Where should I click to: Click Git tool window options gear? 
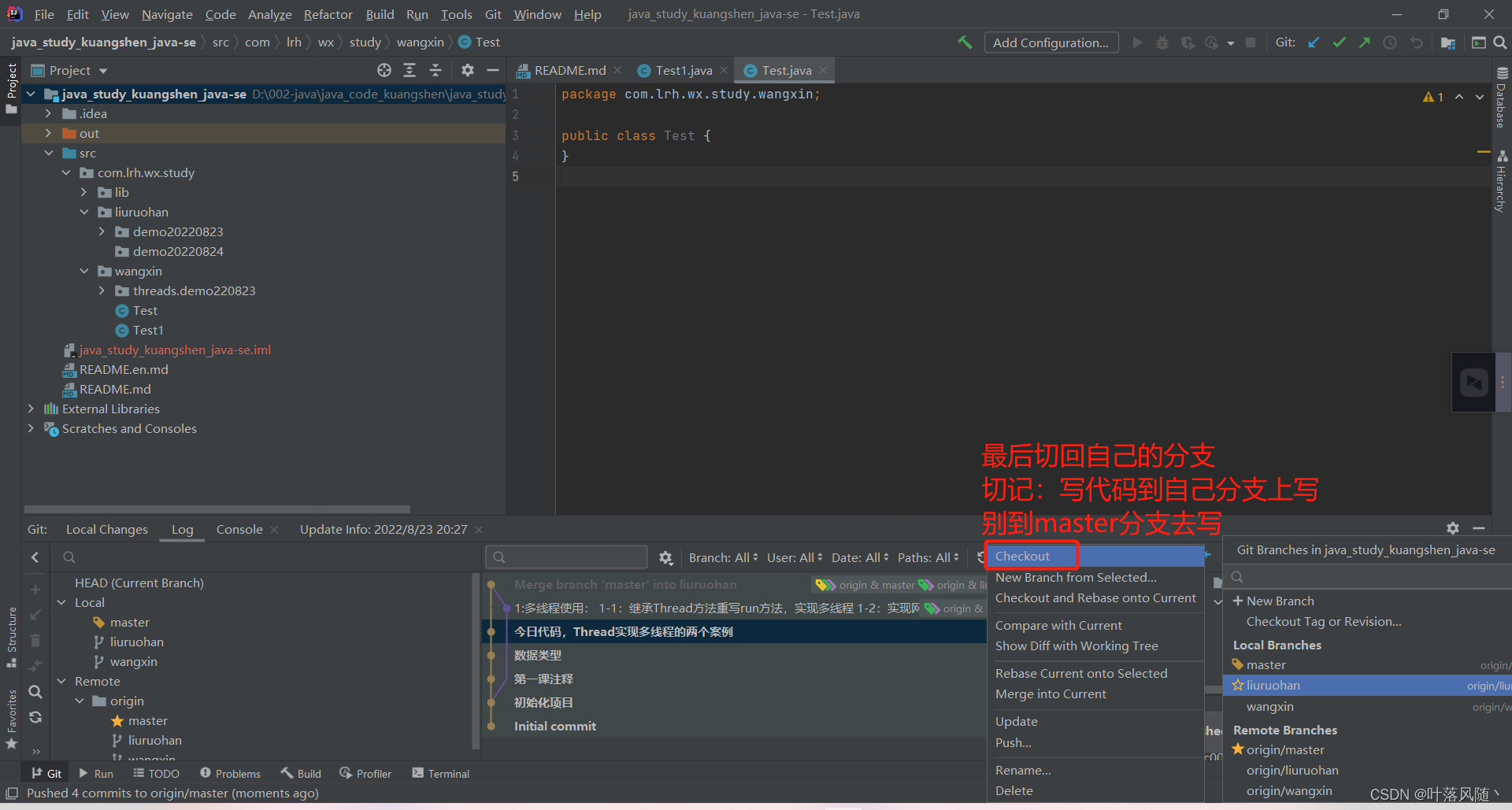point(1453,528)
